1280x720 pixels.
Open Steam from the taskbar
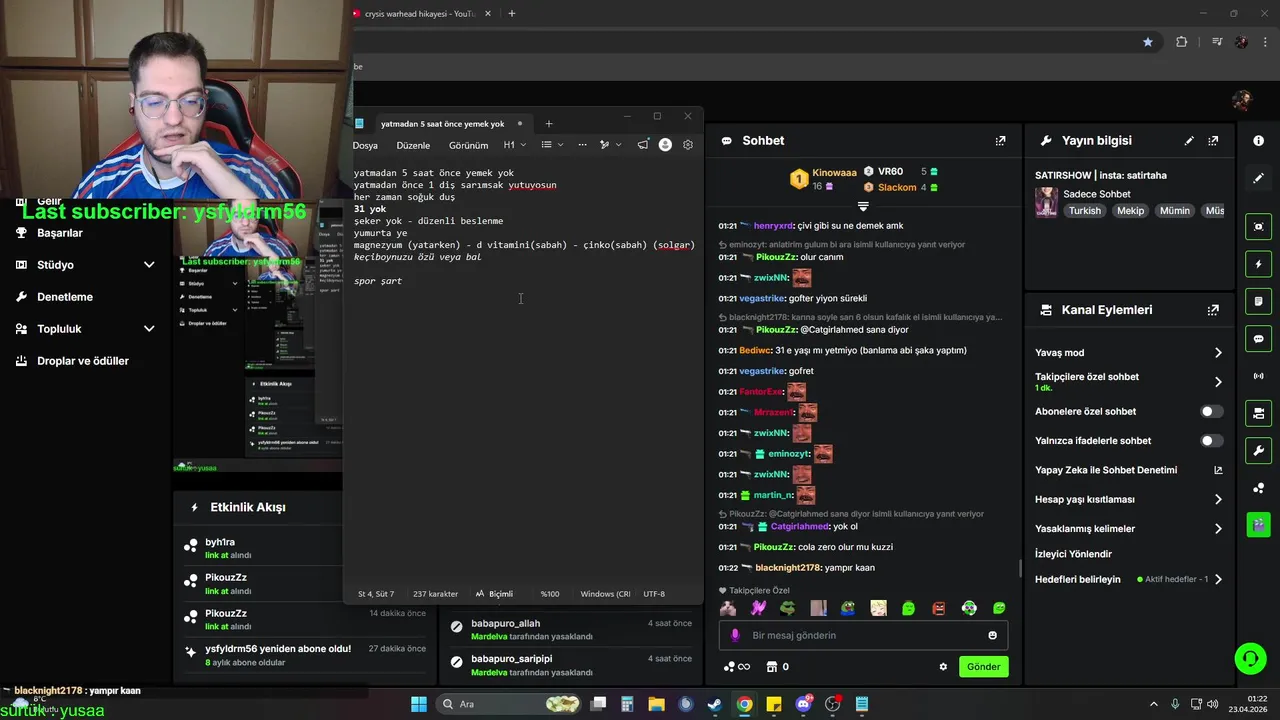(x=715, y=704)
